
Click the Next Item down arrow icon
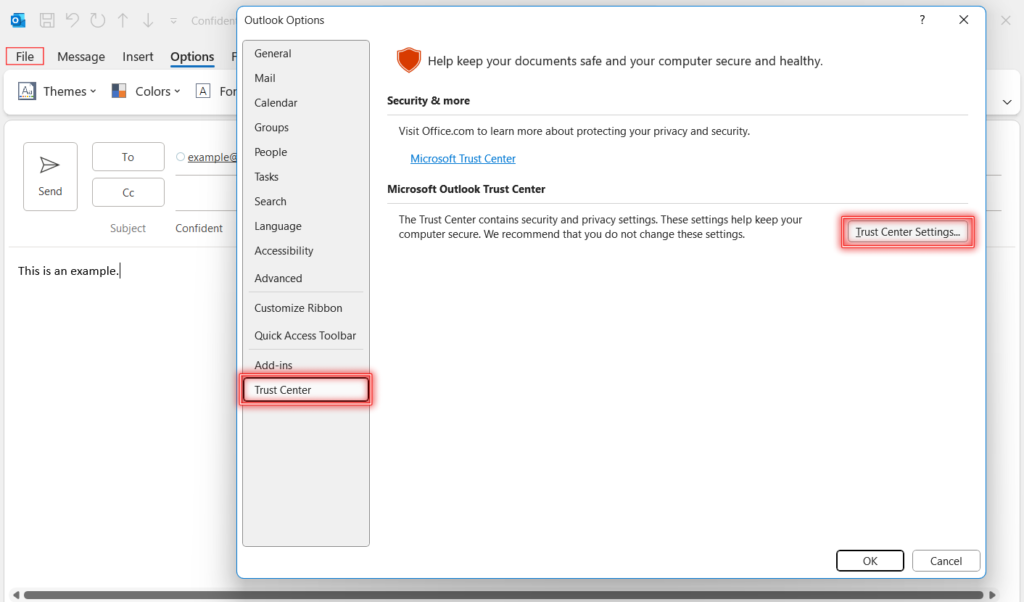click(x=148, y=20)
